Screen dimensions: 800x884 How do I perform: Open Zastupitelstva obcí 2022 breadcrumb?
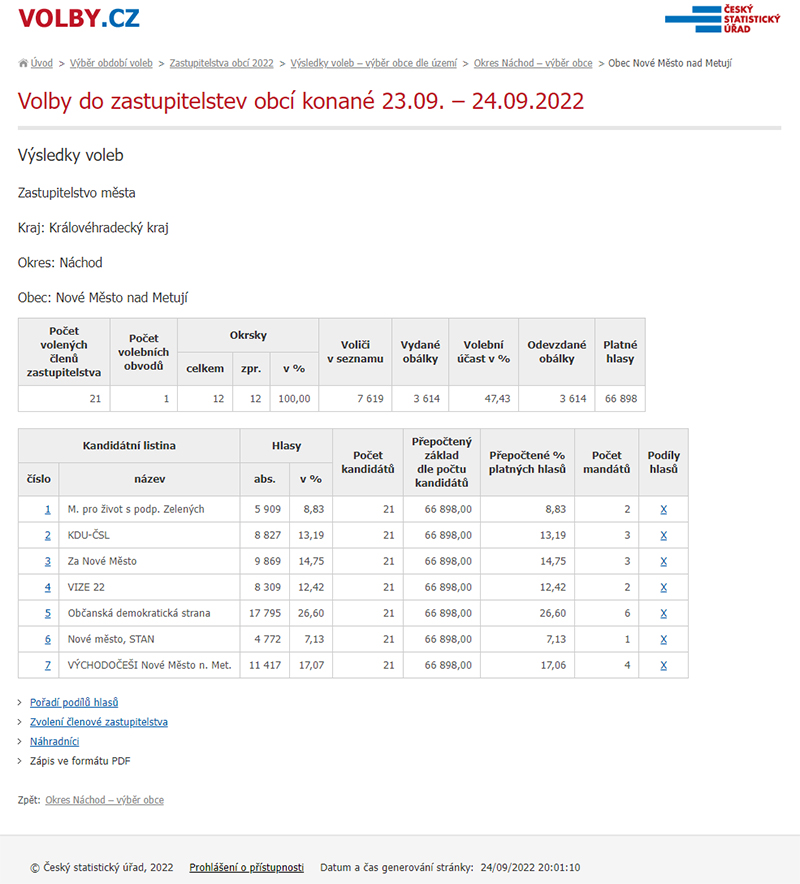click(222, 63)
